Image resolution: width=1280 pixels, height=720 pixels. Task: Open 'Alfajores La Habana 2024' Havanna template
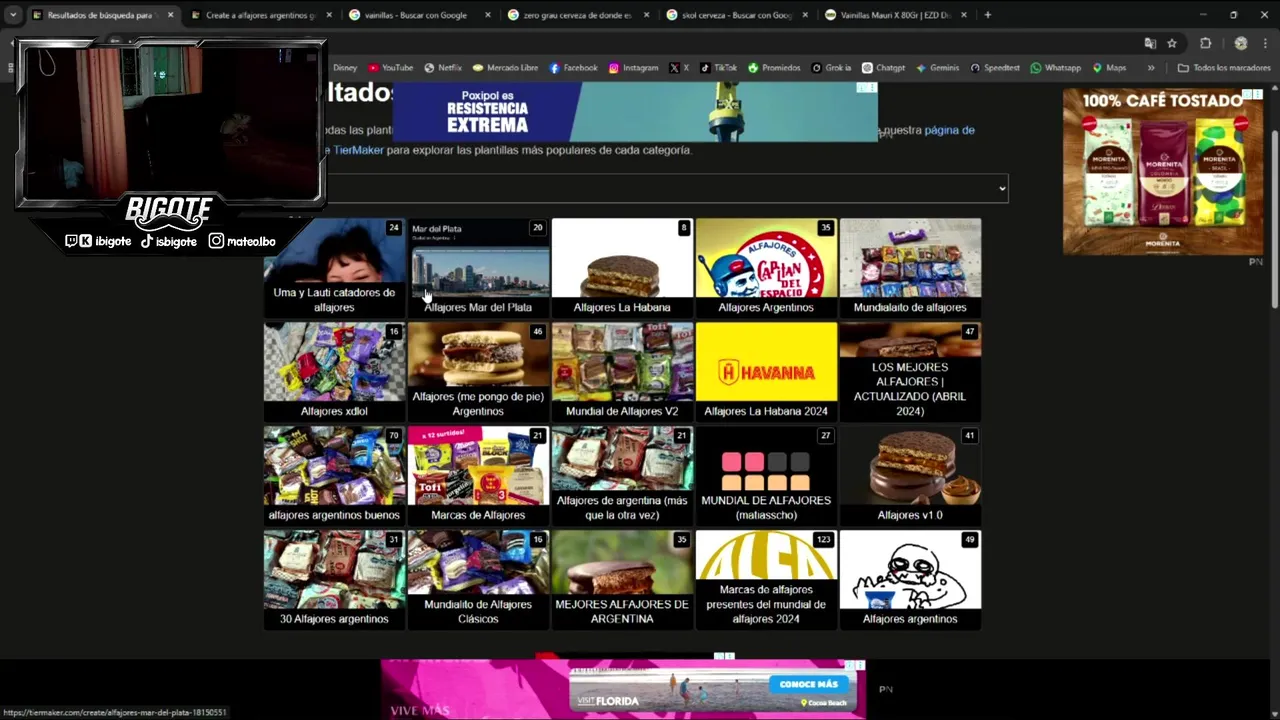(x=766, y=371)
